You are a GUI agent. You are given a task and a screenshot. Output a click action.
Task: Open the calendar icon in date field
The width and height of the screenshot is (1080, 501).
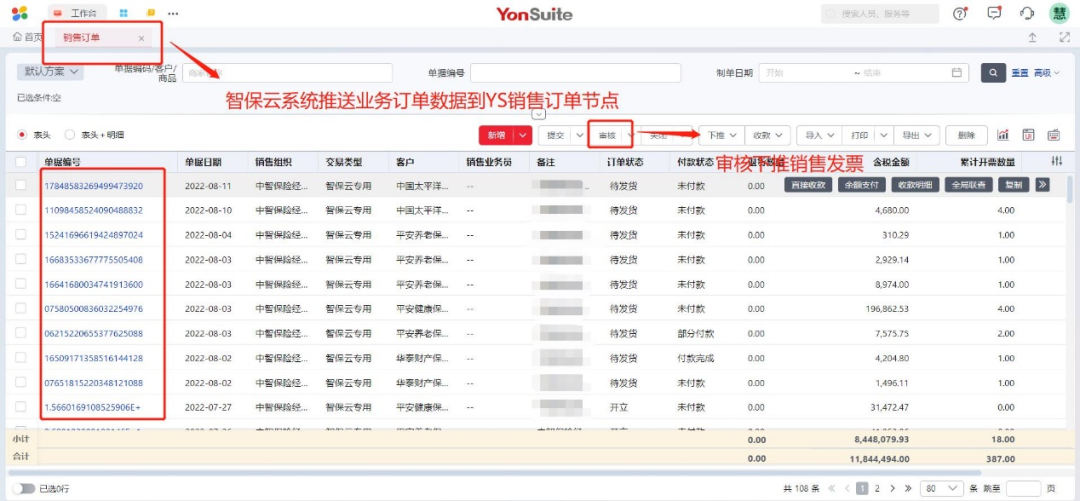[x=956, y=72]
